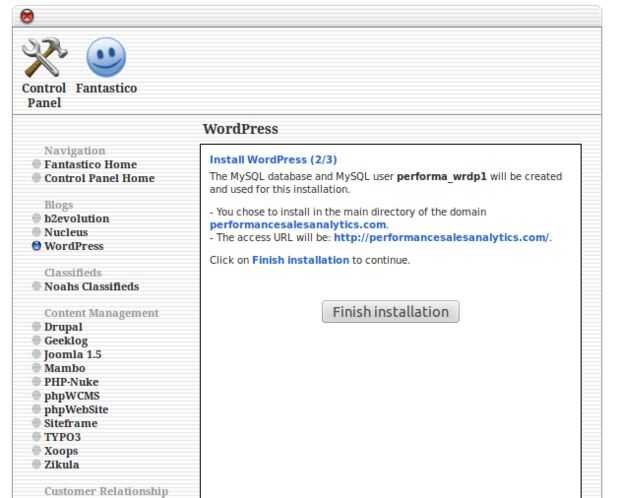
Task: Open the Xoops installer
Action: pos(61,451)
